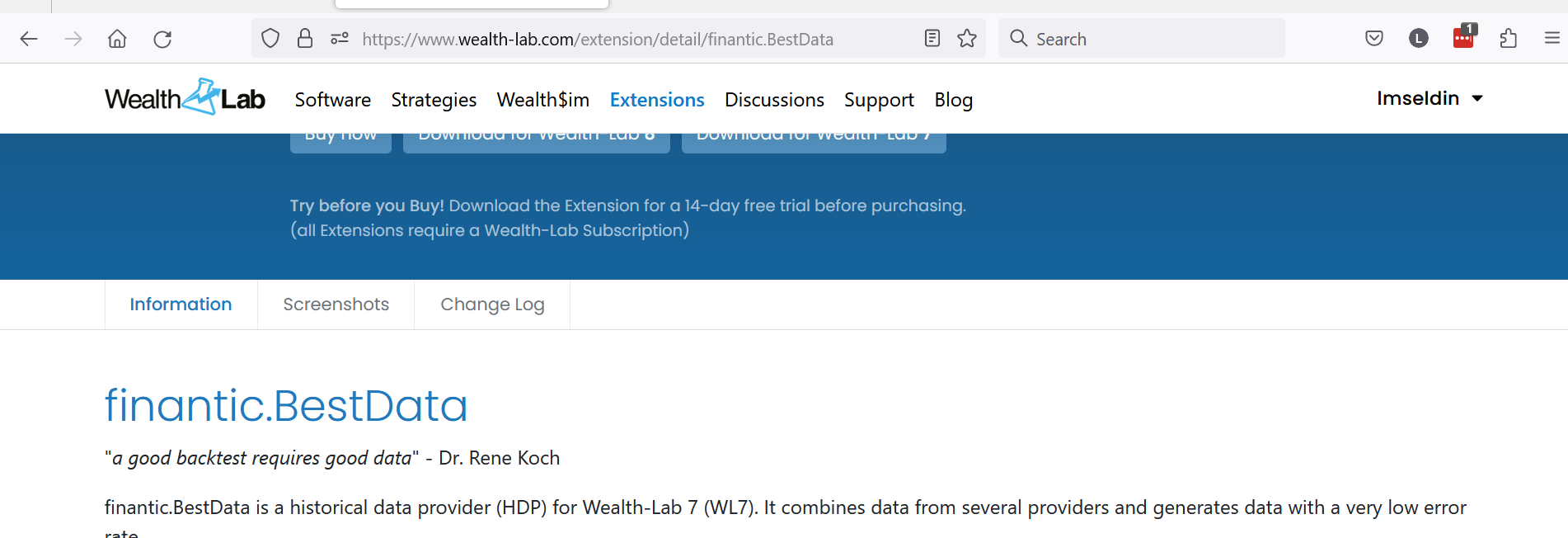Screen dimensions: 1568x538
Task: Switch to the Change Log tab
Action: click(x=492, y=304)
